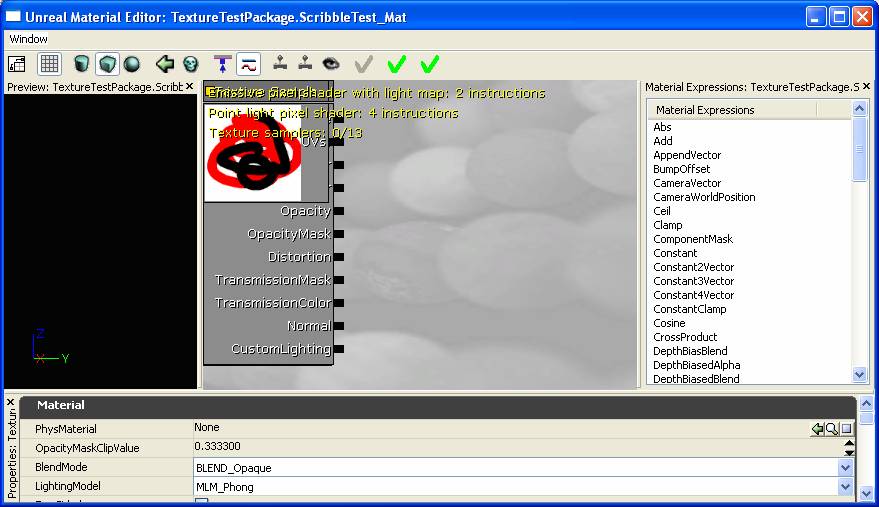Select the cylinder preview shape

82,64
